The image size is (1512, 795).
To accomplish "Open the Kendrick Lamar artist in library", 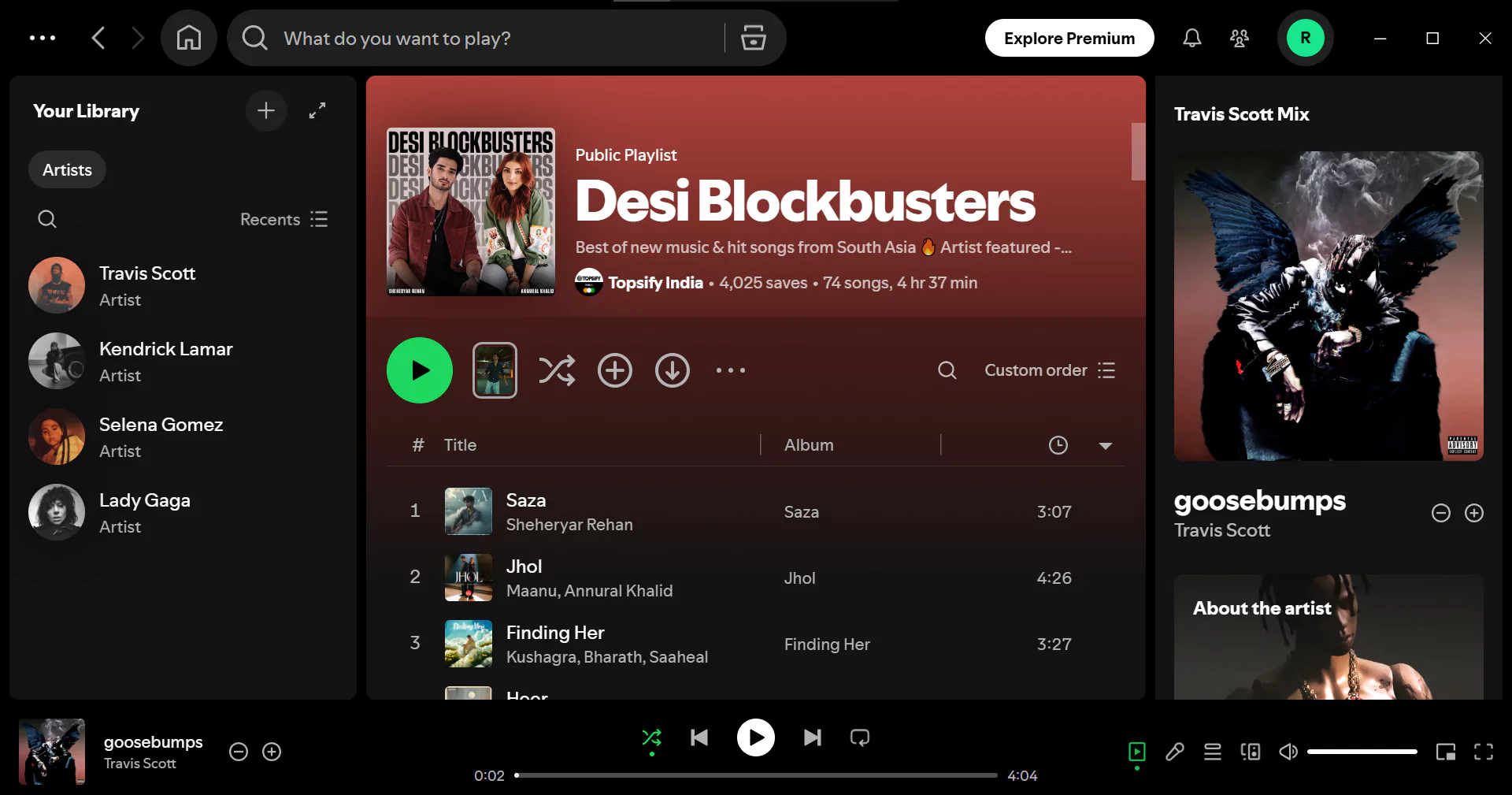I will [x=183, y=361].
